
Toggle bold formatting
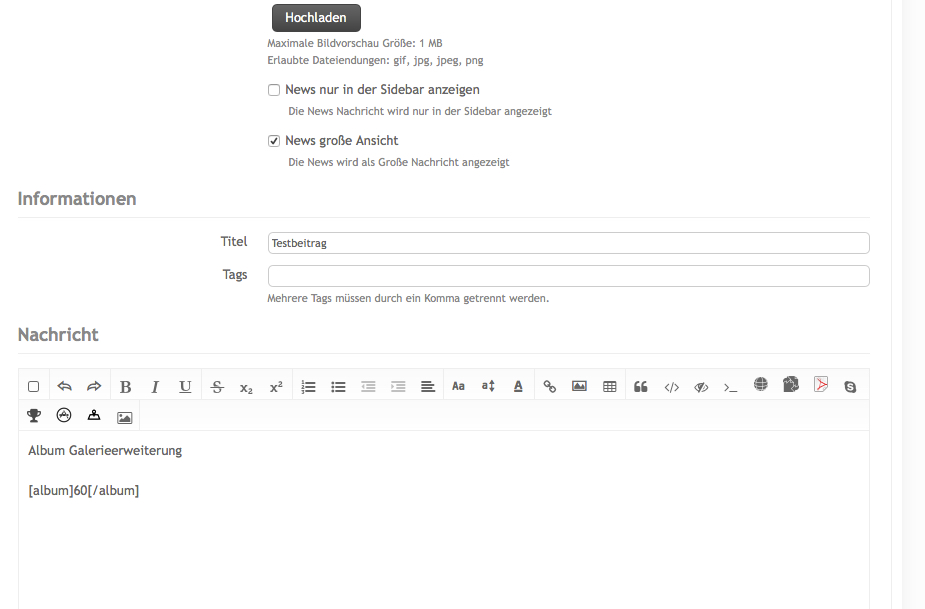click(125, 387)
